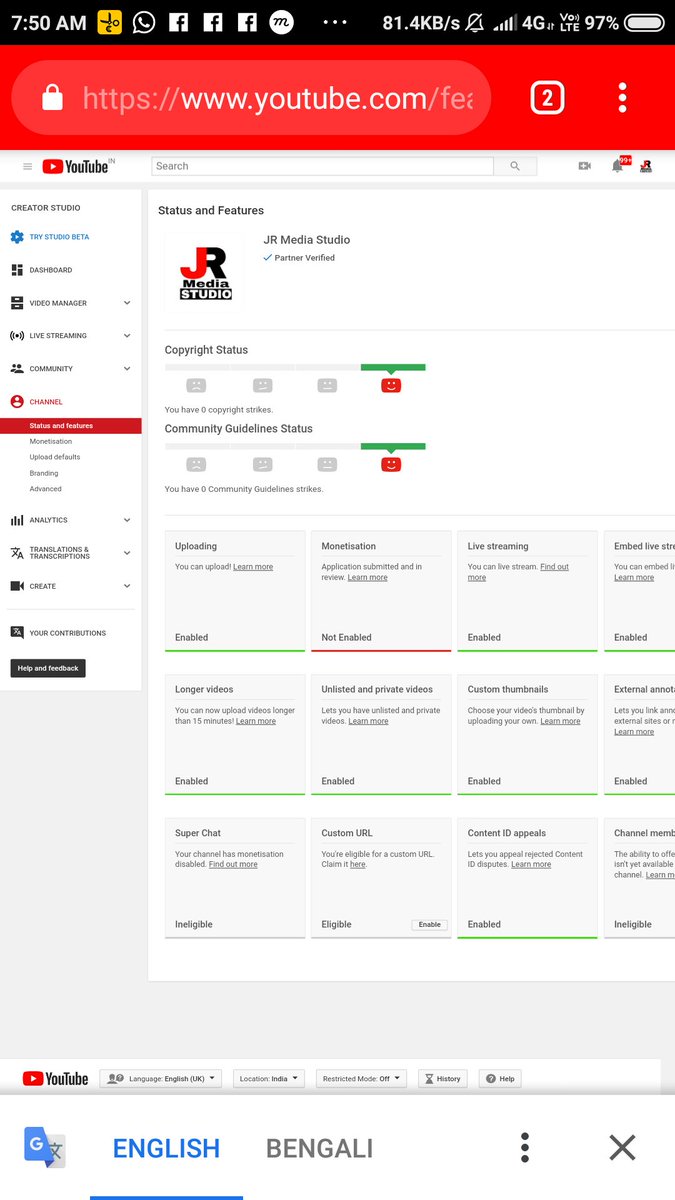Open the hamburger guide menu icon
The image size is (675, 1200).
tap(27, 166)
